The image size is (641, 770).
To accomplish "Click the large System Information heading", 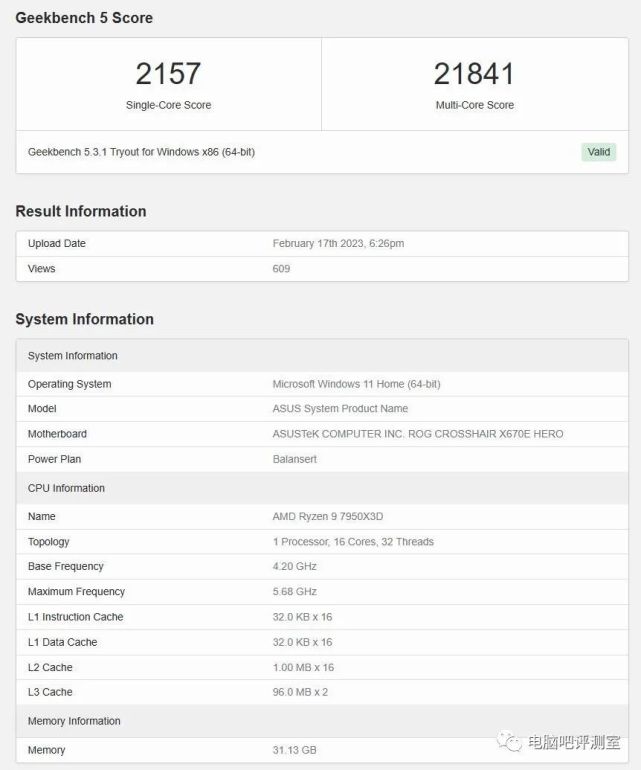I will point(84,319).
